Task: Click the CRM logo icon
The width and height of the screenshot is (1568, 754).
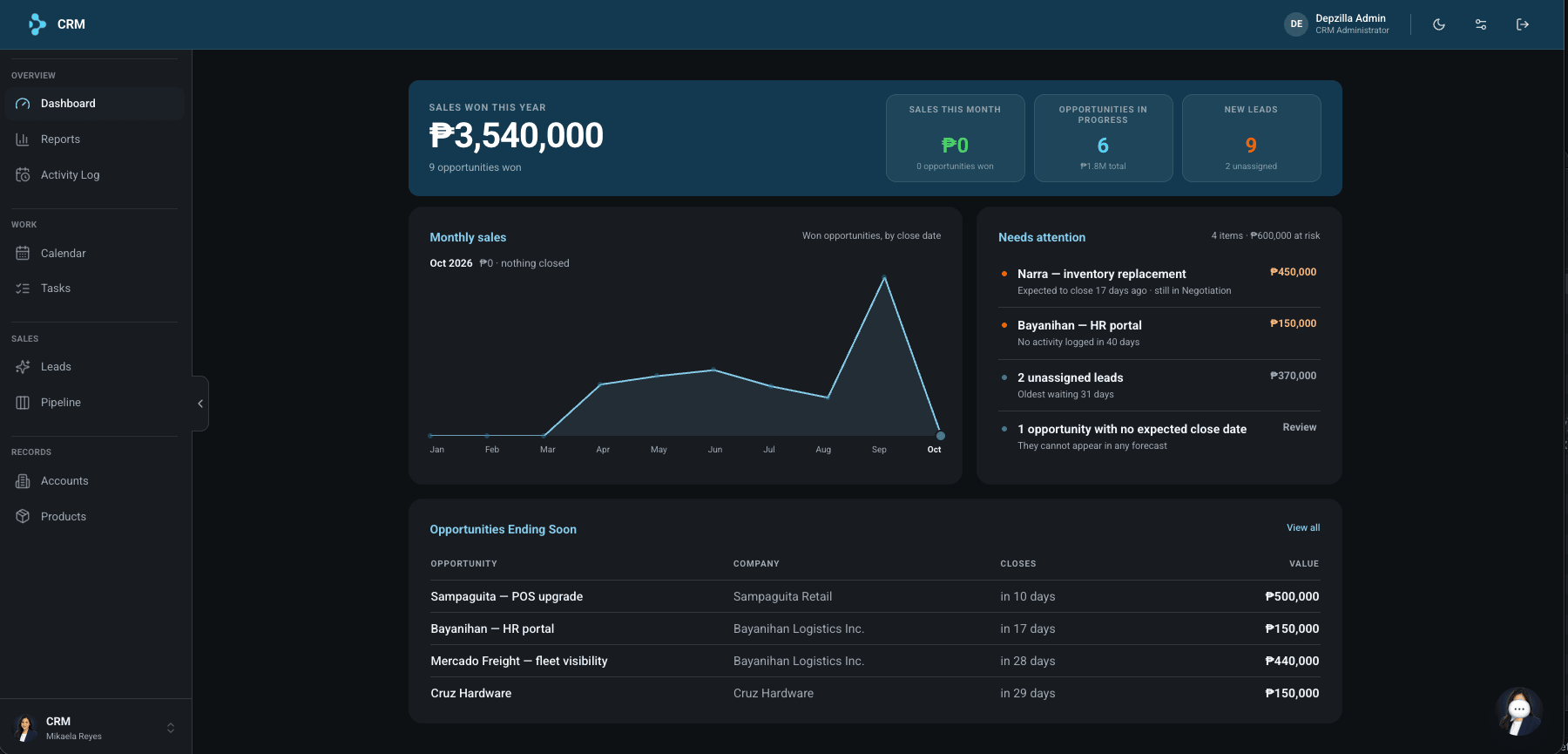Action: coord(37,24)
